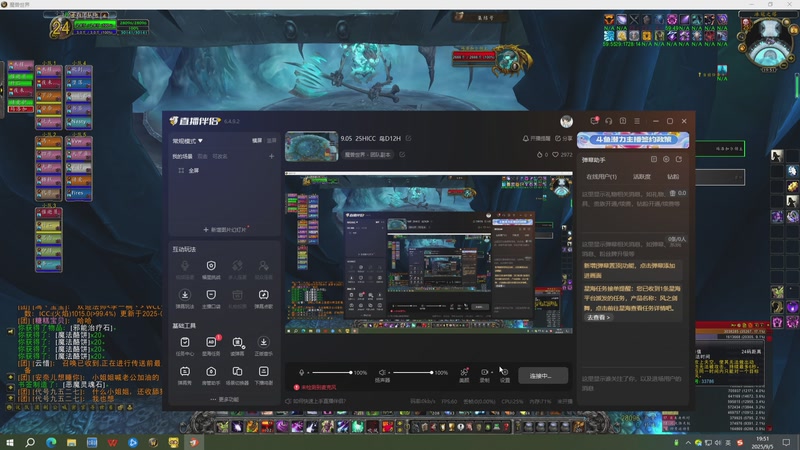Expand the recording options dropdown arrow
Screen dimensions: 800x450
click(492, 372)
